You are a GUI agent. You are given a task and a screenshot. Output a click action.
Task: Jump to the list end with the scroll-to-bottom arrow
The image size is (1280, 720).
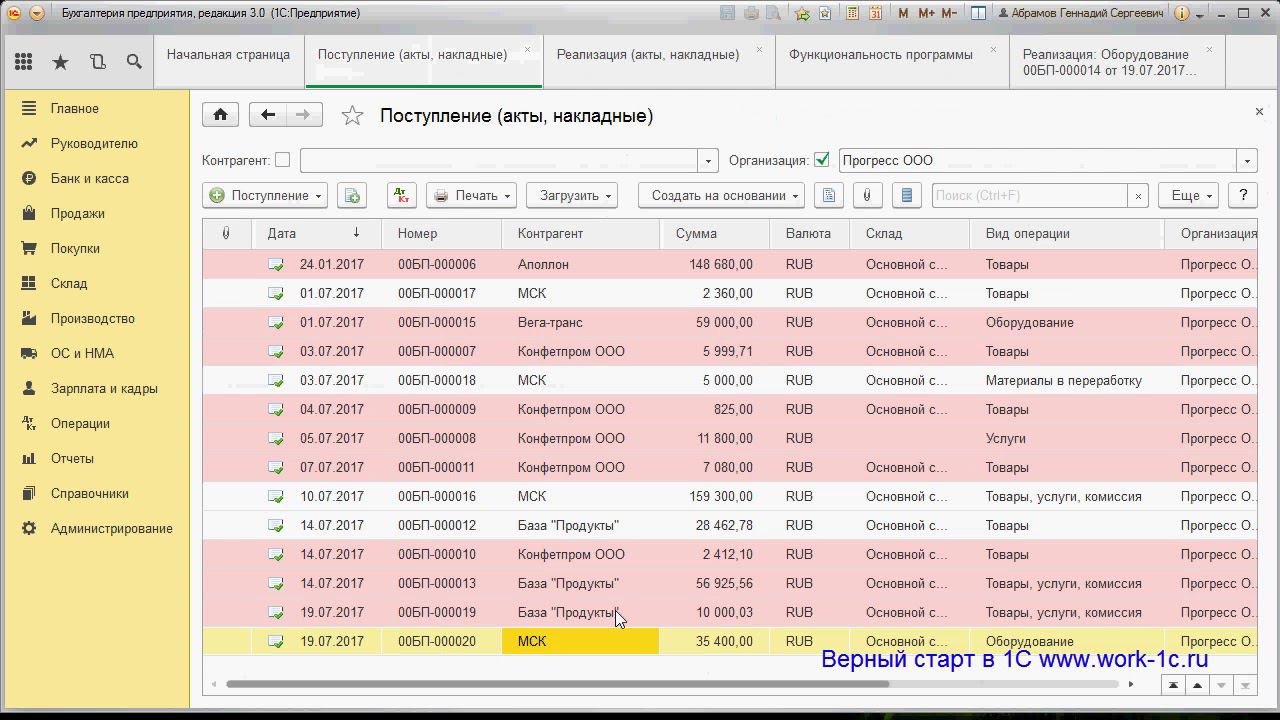[x=1245, y=685]
